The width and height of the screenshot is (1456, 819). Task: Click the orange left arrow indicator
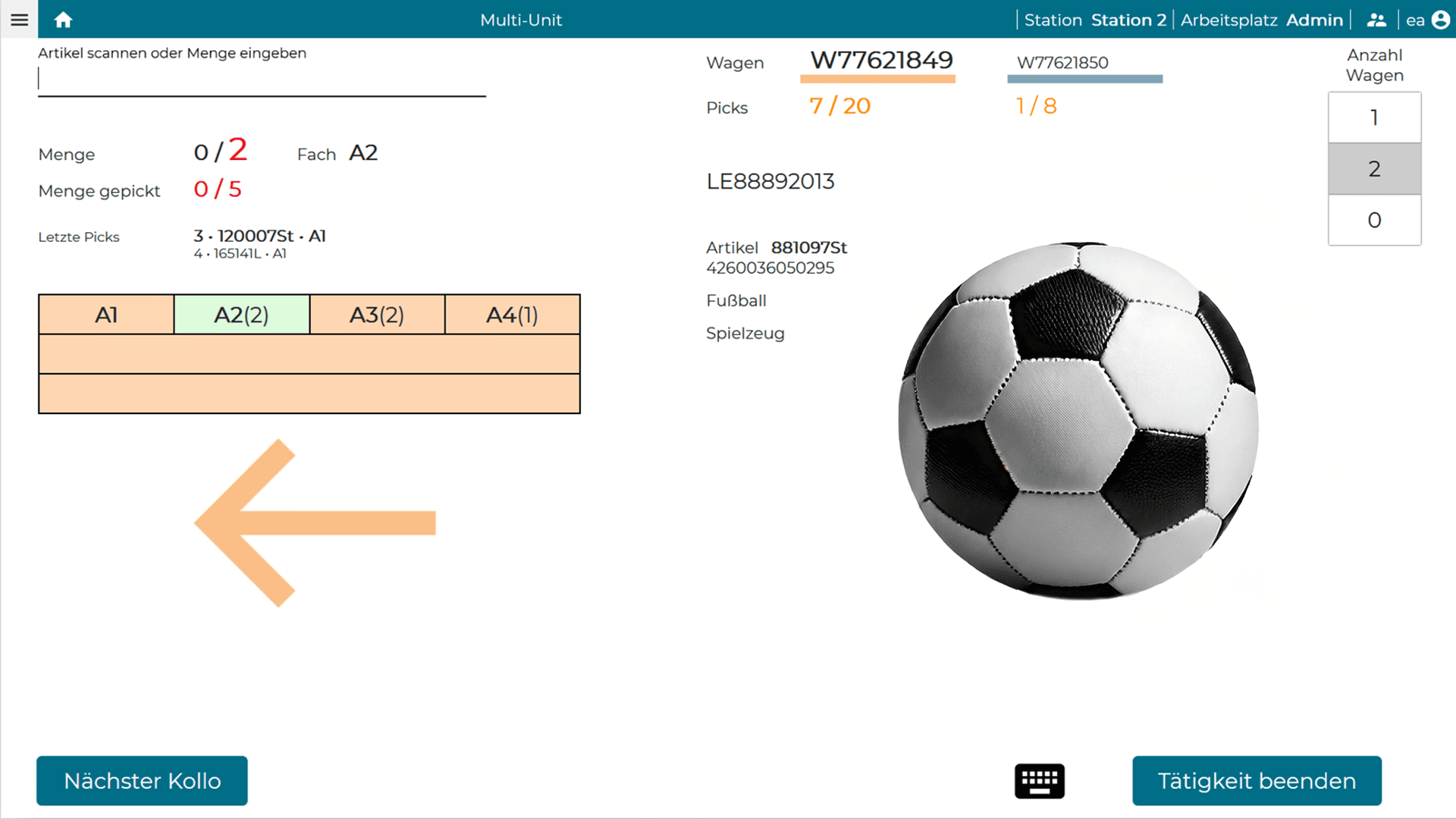click(x=315, y=523)
